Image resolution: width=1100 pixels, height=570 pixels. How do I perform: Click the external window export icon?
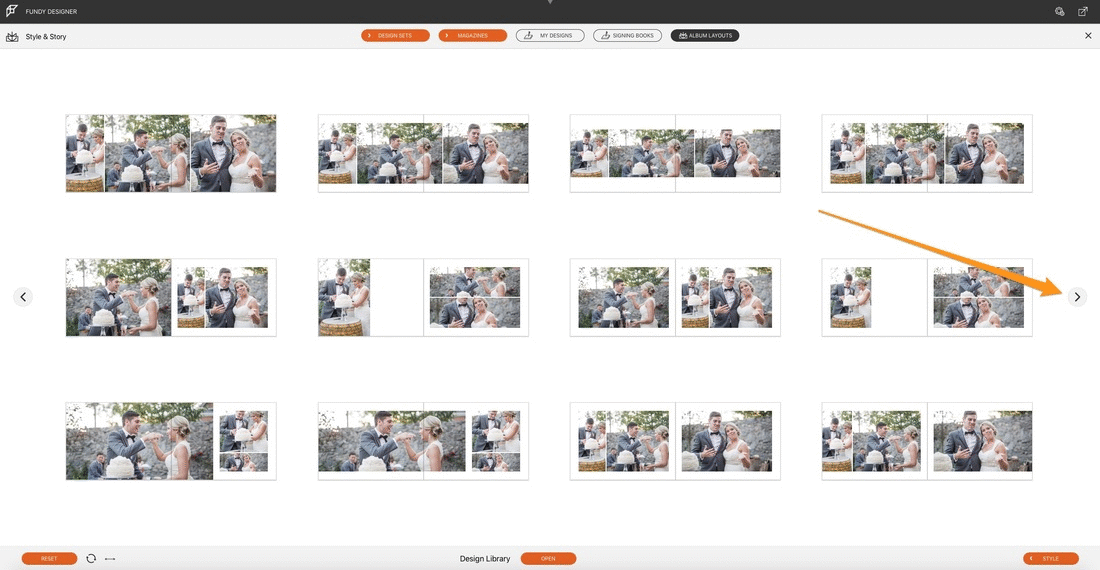tap(1082, 11)
